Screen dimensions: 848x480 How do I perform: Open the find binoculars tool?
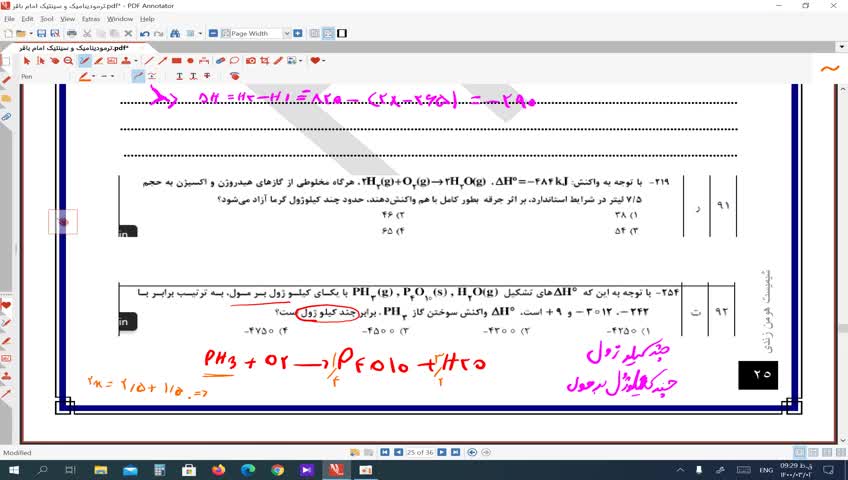click(175, 34)
